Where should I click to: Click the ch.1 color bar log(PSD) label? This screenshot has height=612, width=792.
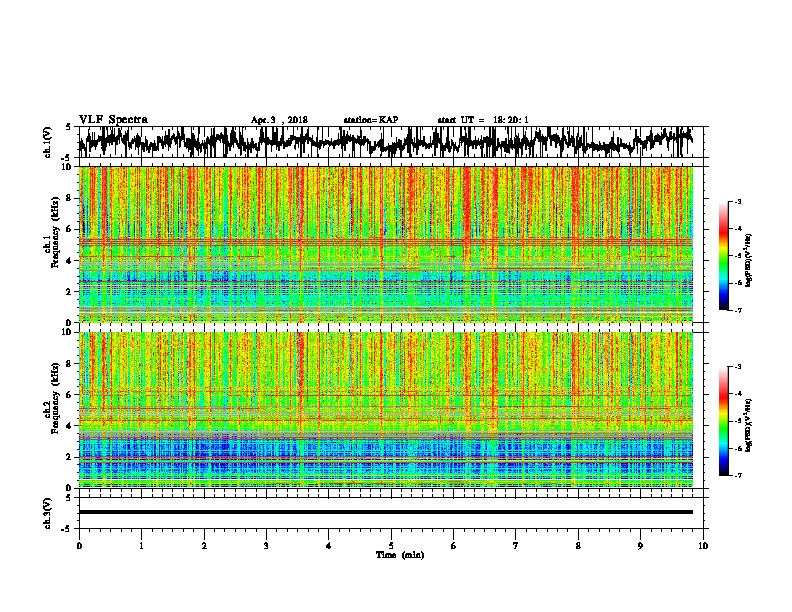point(749,261)
